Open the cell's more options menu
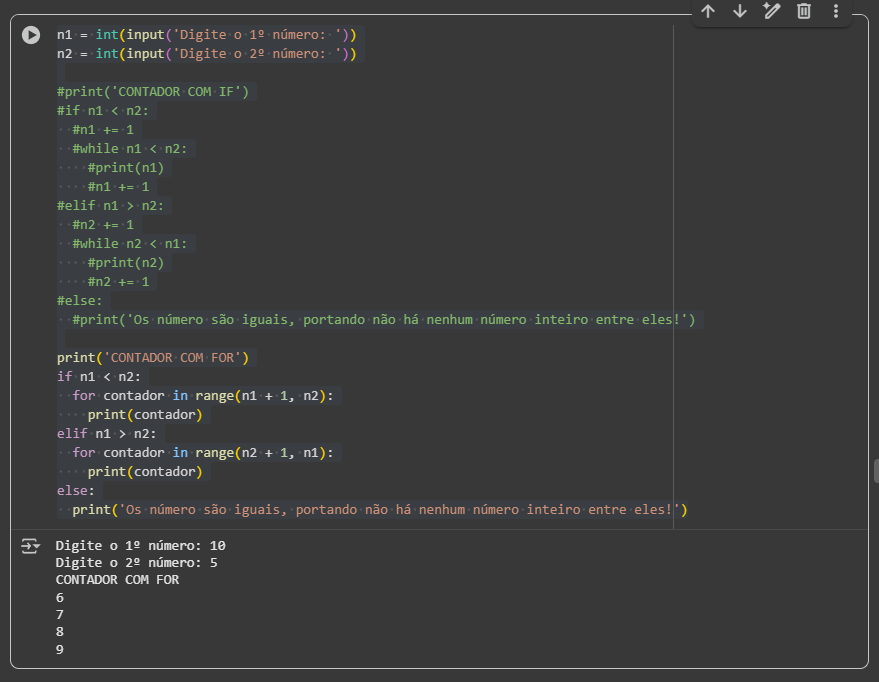The image size is (879, 682). (x=836, y=11)
